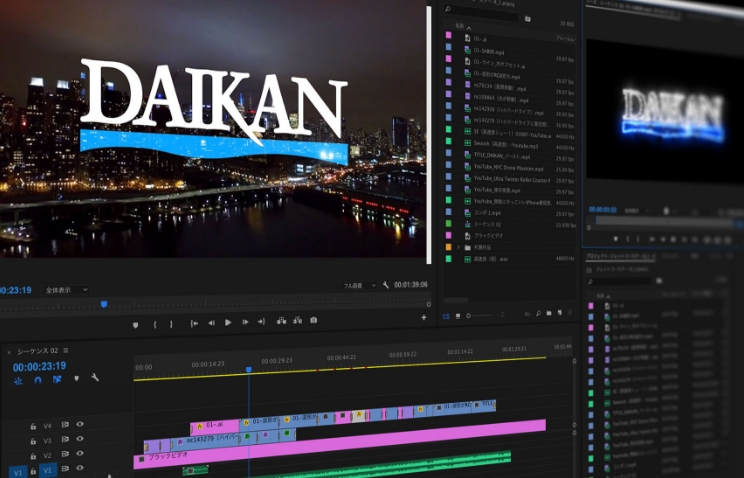Viewport: 744px width, 478px height.
Task: Select the ブラックビデオ clip on track V2
Action: click(340, 443)
